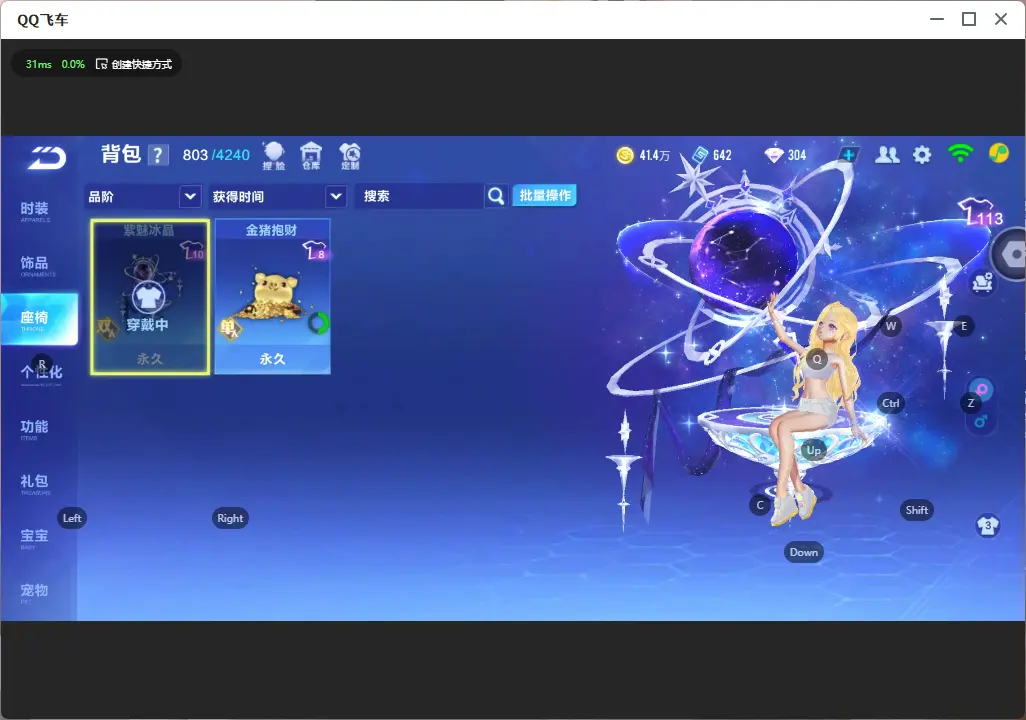This screenshot has width=1026, height=720.
Task: Click the gold coin currency icon
Action: [625, 155]
